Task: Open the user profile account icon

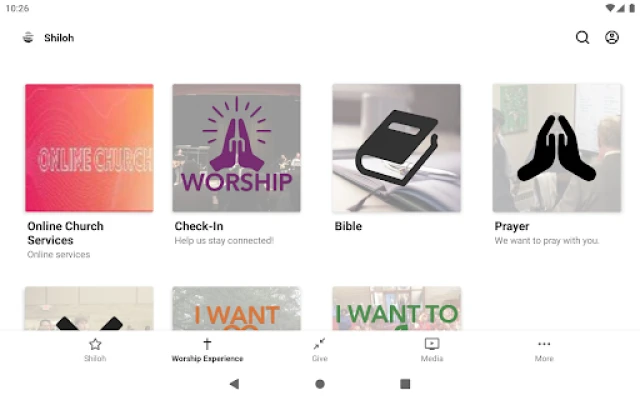Action: [x=611, y=38]
